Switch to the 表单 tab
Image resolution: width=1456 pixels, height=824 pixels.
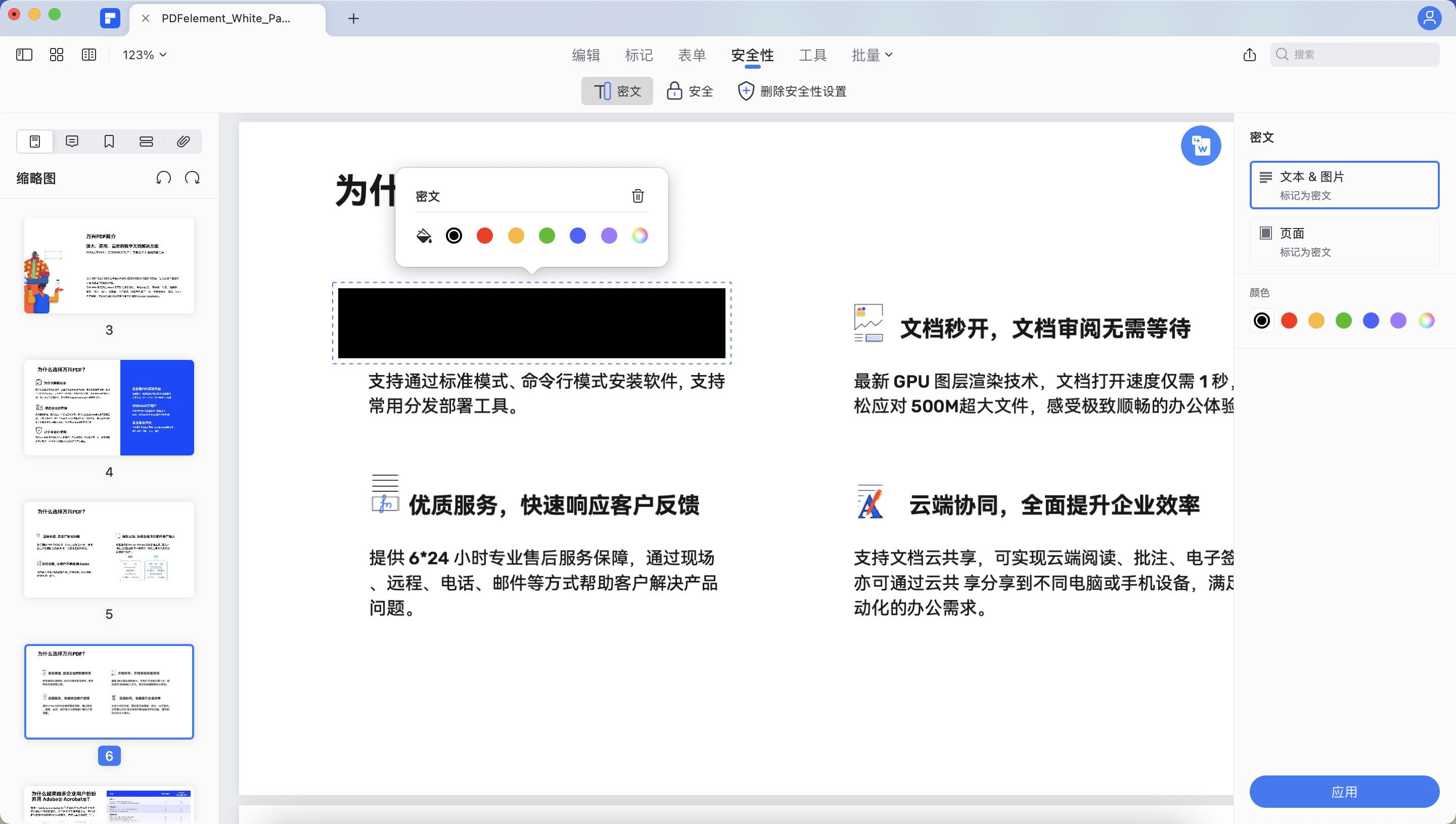coord(692,55)
